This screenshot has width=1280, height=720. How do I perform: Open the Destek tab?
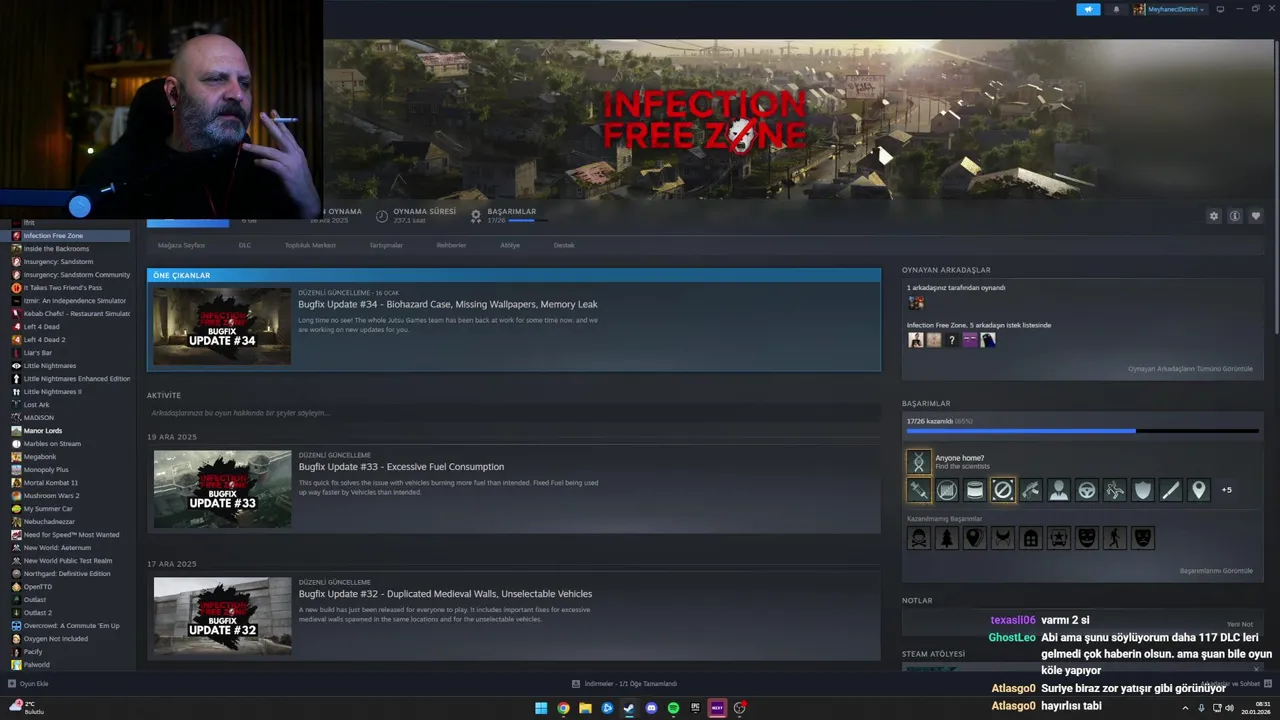(x=564, y=245)
